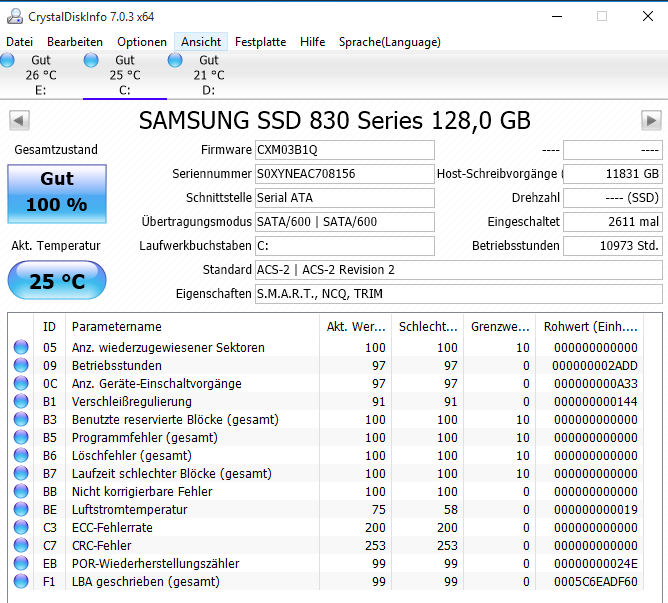The image size is (668, 603).
Task: Click the 25 °C temperature button
Action: 57,280
